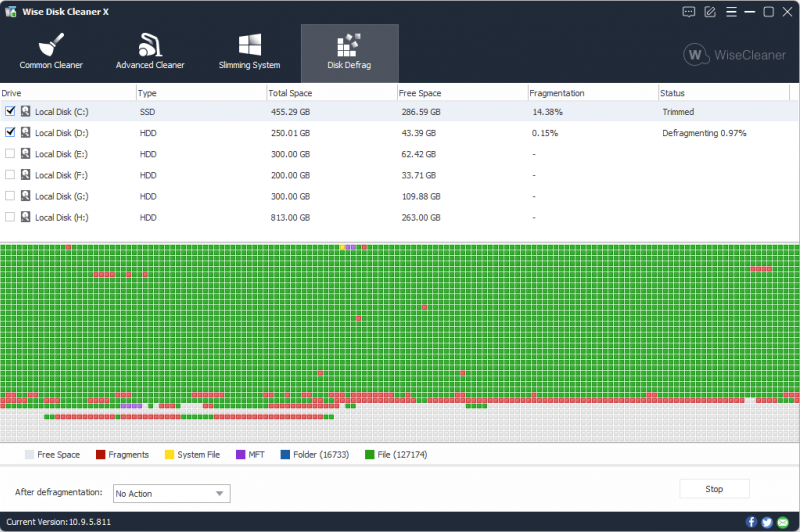This screenshot has height=532, width=800.
Task: Sort by the Free Space column header
Action: [x=462, y=93]
